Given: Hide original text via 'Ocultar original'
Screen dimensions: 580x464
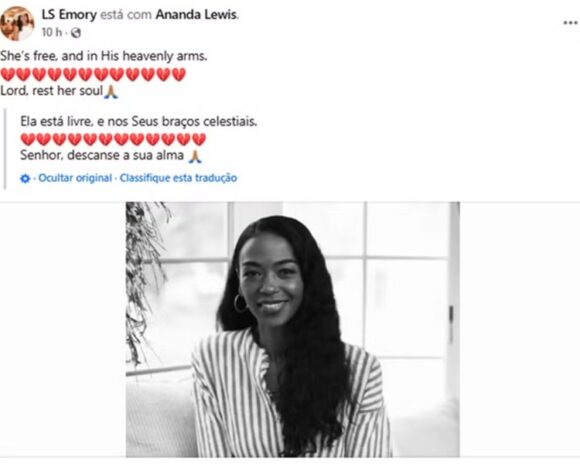Looking at the screenshot, I should coord(75,178).
